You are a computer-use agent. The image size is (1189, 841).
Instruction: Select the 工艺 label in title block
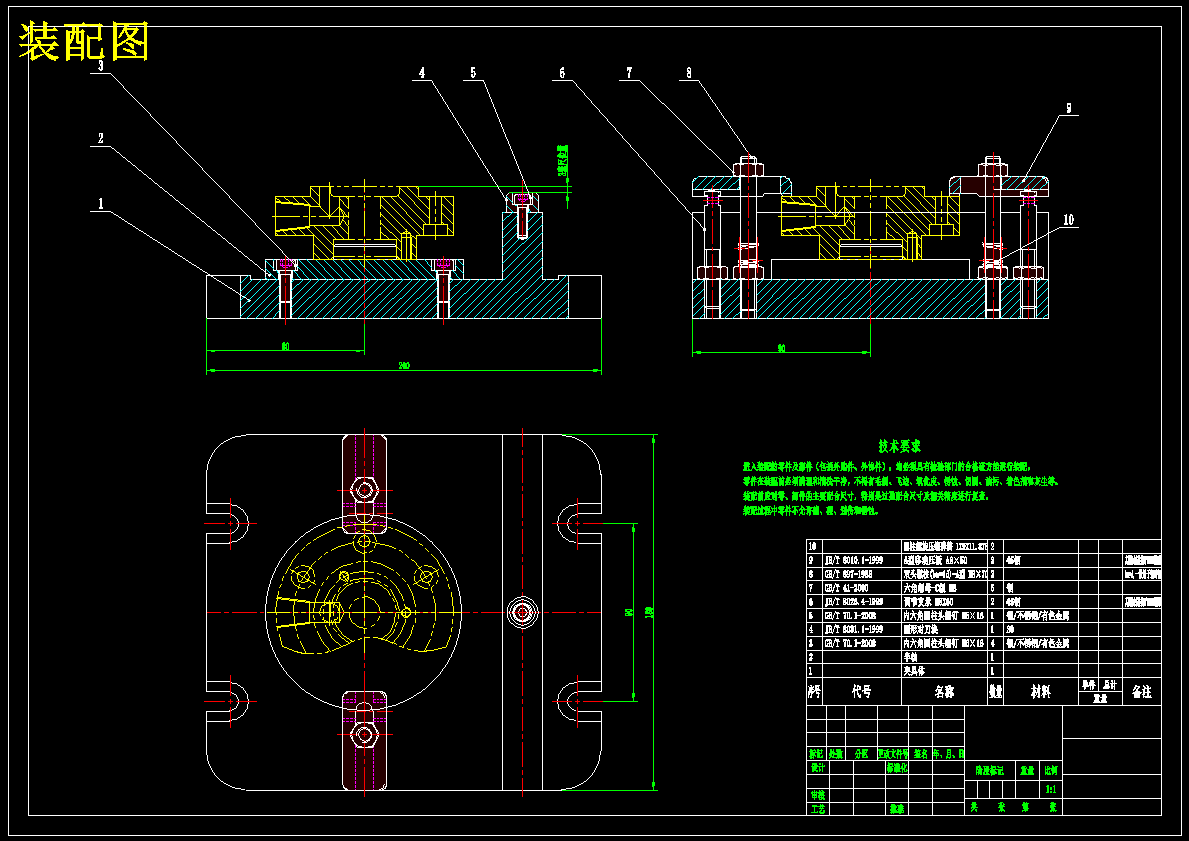click(x=817, y=809)
